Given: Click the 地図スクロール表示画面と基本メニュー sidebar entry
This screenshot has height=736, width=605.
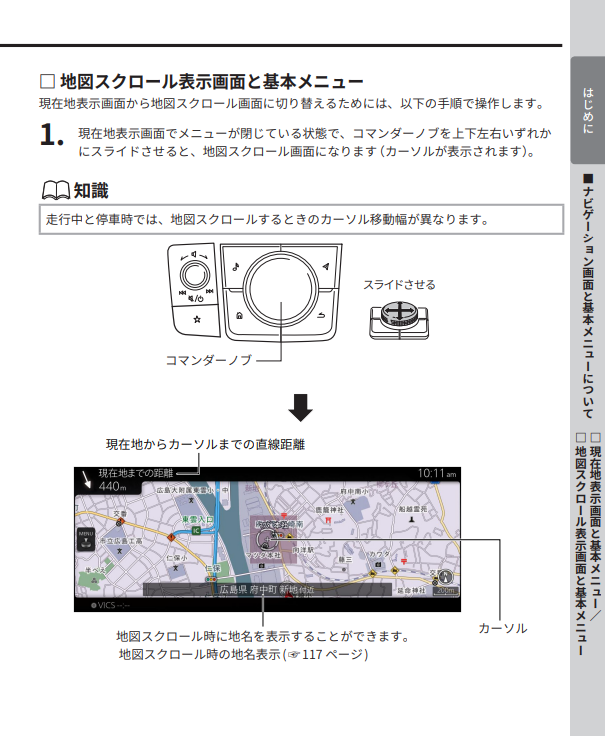Looking at the screenshot, I should (581, 544).
